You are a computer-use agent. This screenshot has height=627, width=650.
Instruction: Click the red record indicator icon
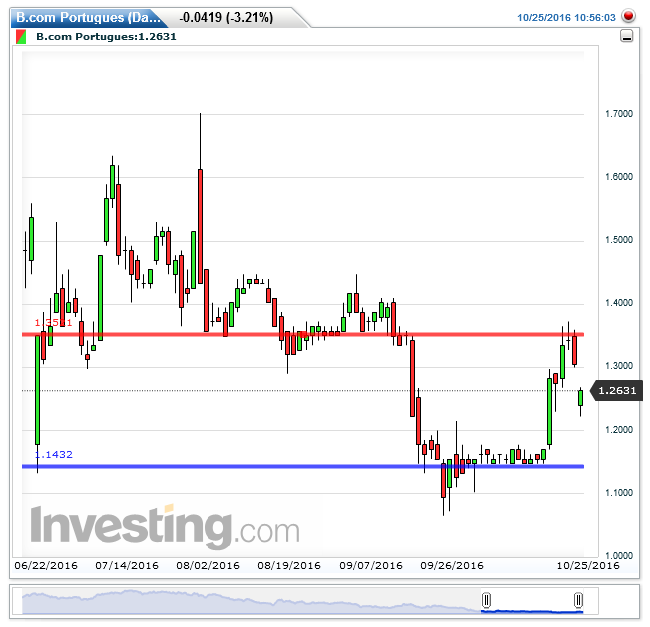(x=628, y=16)
